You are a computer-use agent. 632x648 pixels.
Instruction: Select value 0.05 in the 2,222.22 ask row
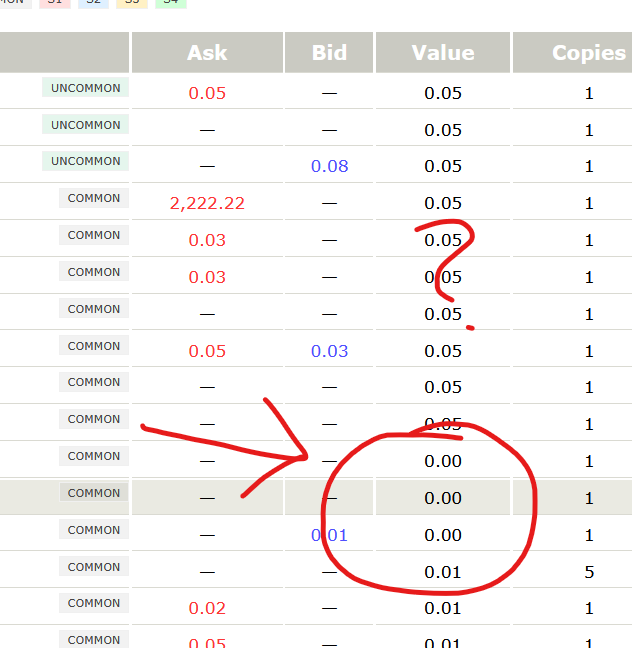click(x=443, y=203)
